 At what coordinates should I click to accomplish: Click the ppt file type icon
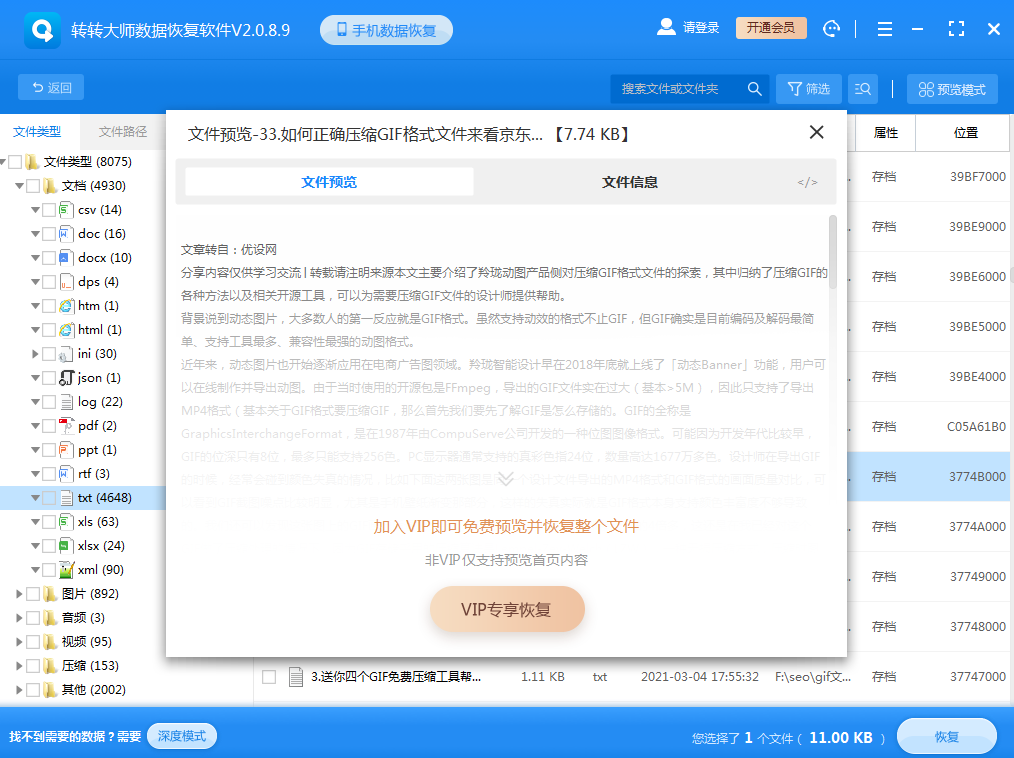tap(66, 449)
